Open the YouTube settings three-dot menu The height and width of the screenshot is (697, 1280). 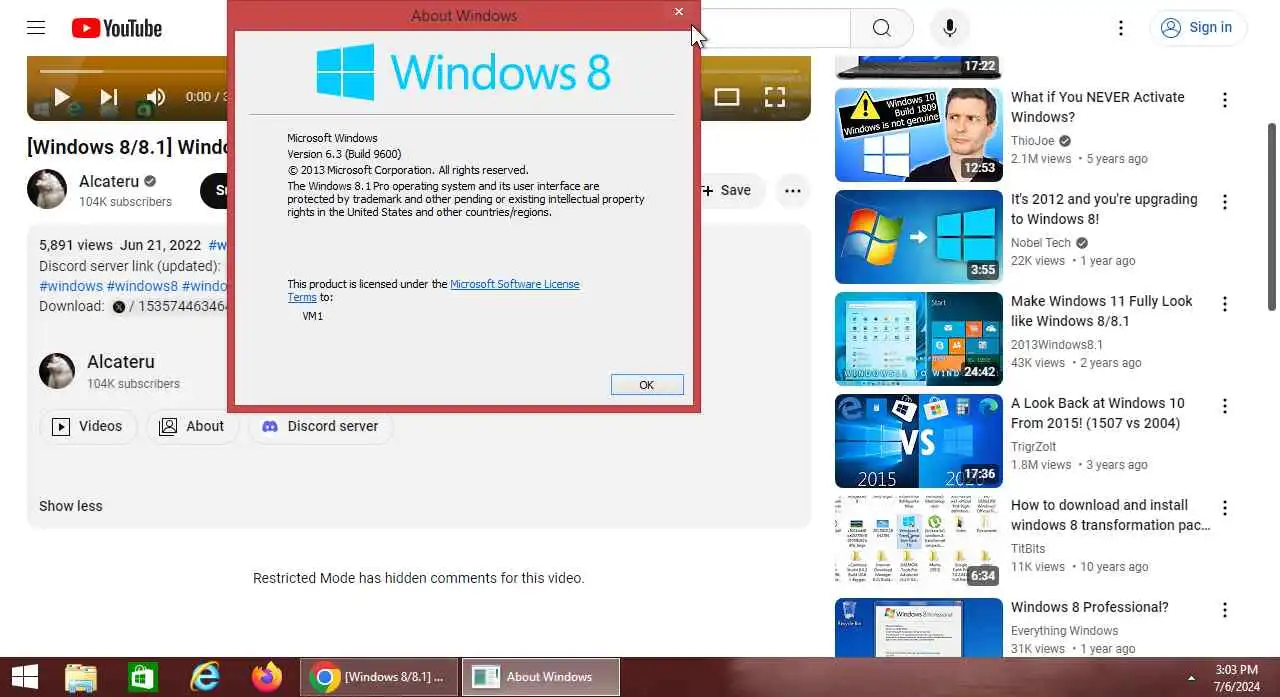click(x=1121, y=28)
